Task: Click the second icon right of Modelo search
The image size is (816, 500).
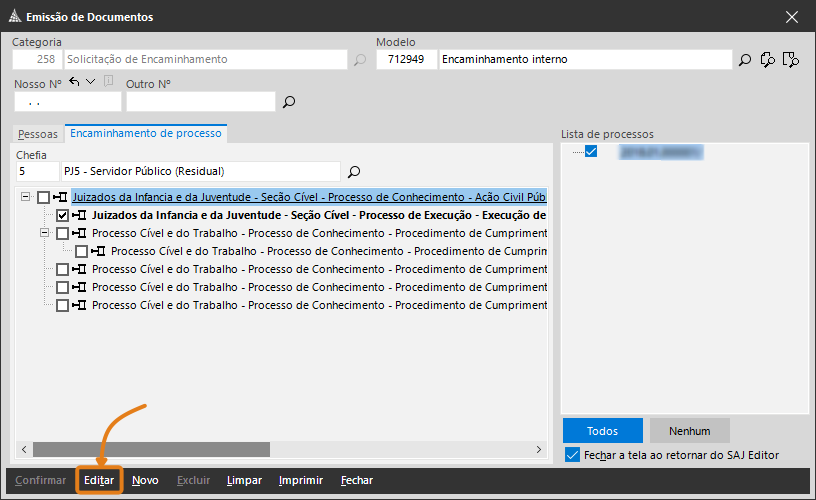Action: click(768, 60)
